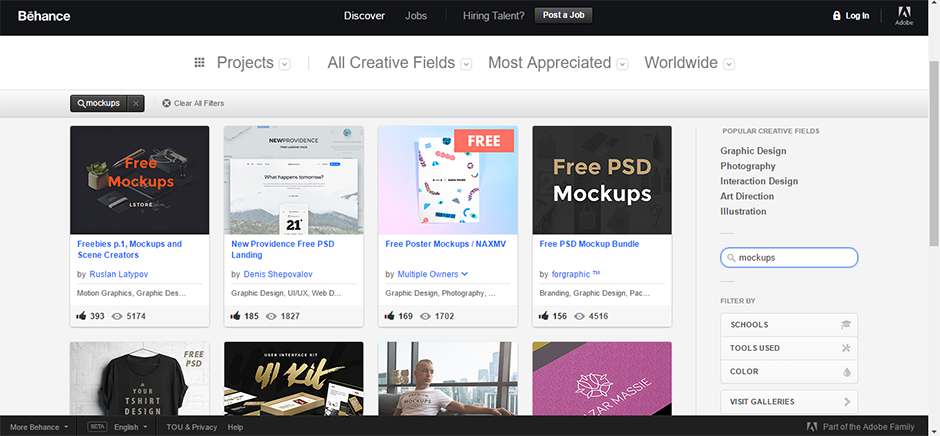
Task: Remove the mockups search tag with X
Action: [136, 104]
